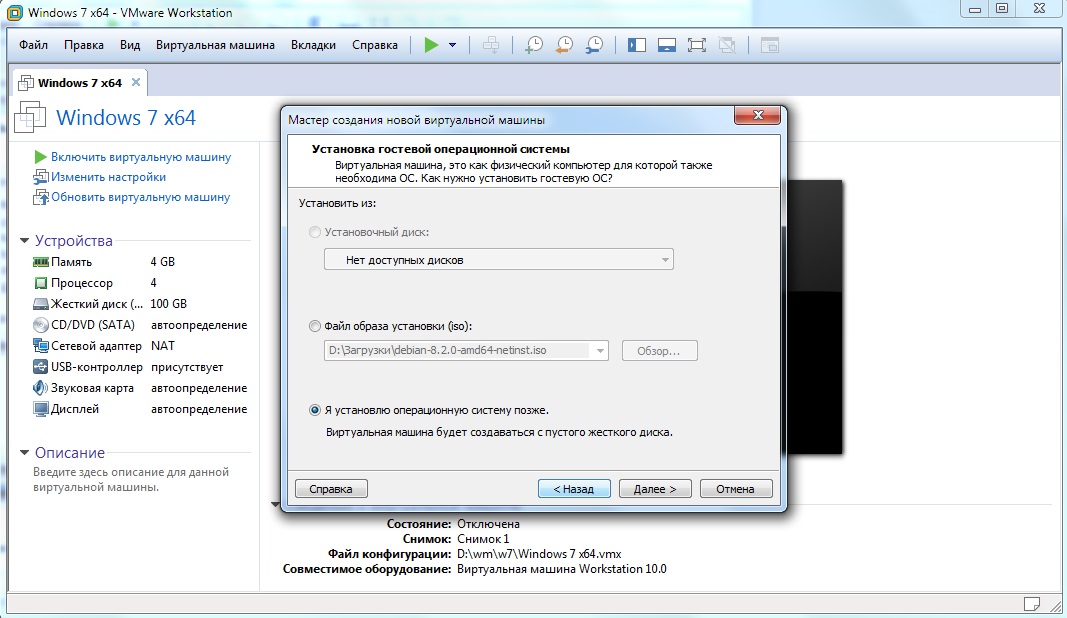
Task: Collapse the VM details triangle below preview
Action: (x=275, y=504)
